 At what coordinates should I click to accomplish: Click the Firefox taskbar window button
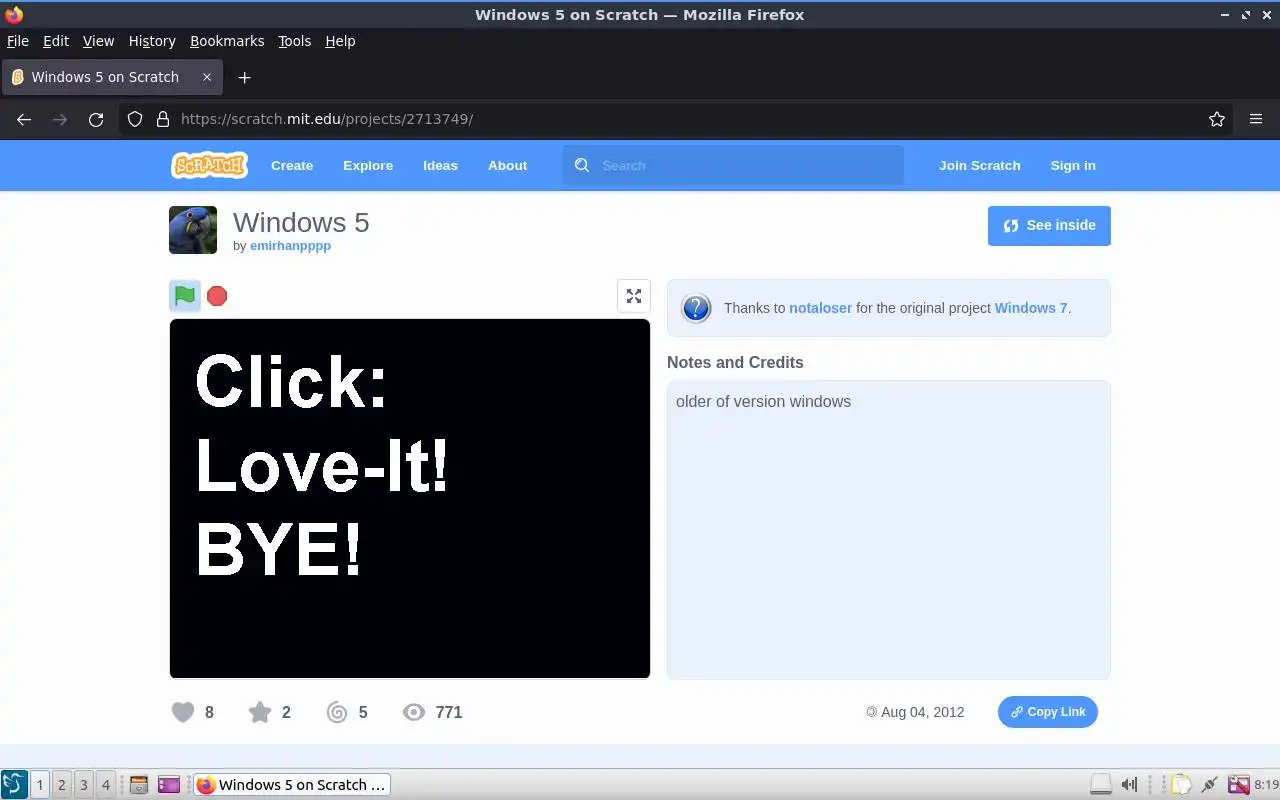coord(291,785)
